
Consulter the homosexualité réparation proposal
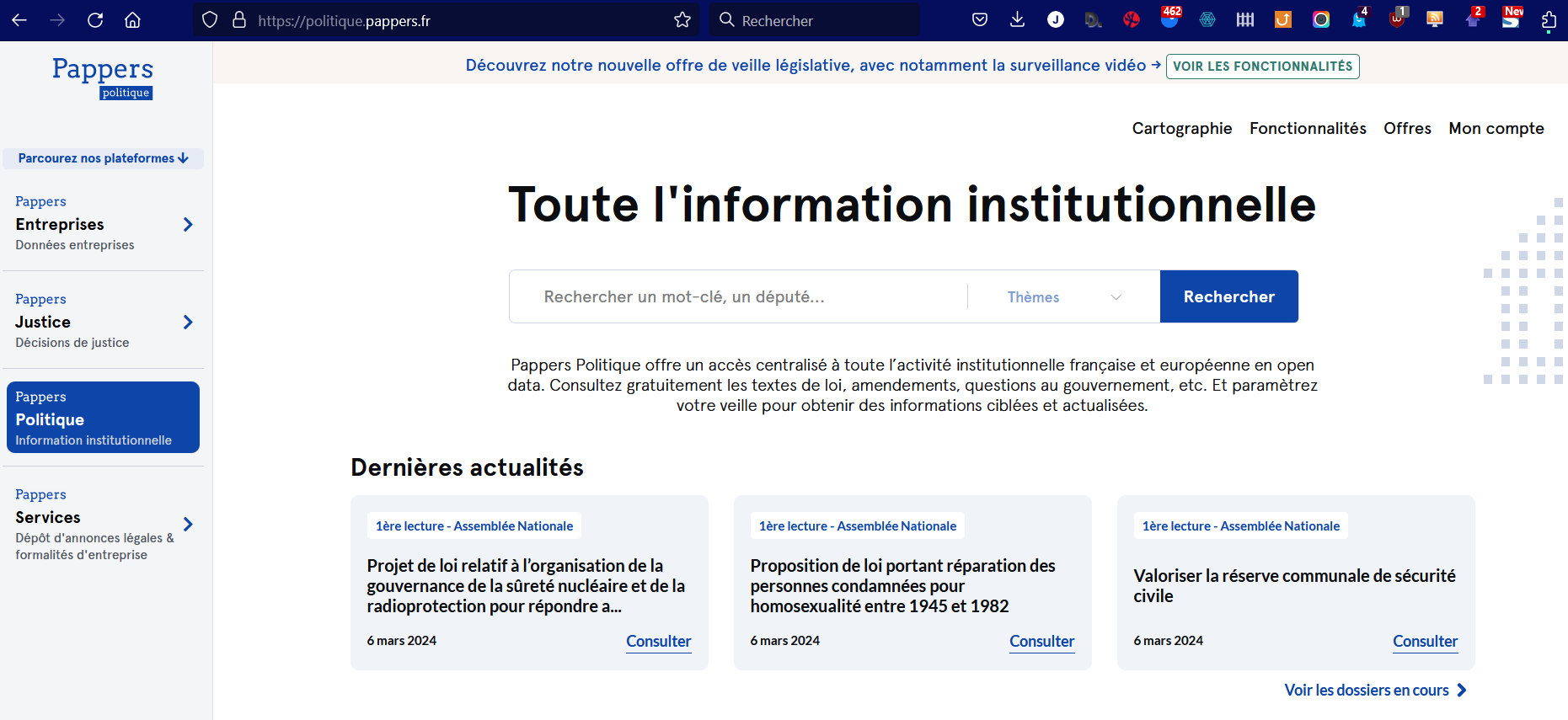coord(1041,641)
